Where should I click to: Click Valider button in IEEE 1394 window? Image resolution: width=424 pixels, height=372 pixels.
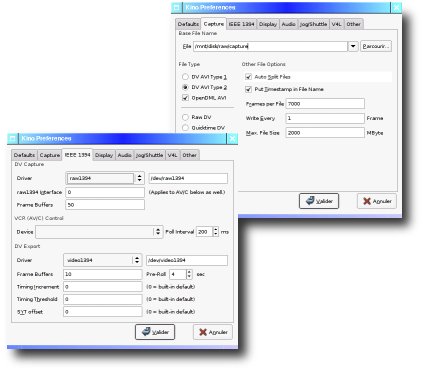tap(155, 332)
